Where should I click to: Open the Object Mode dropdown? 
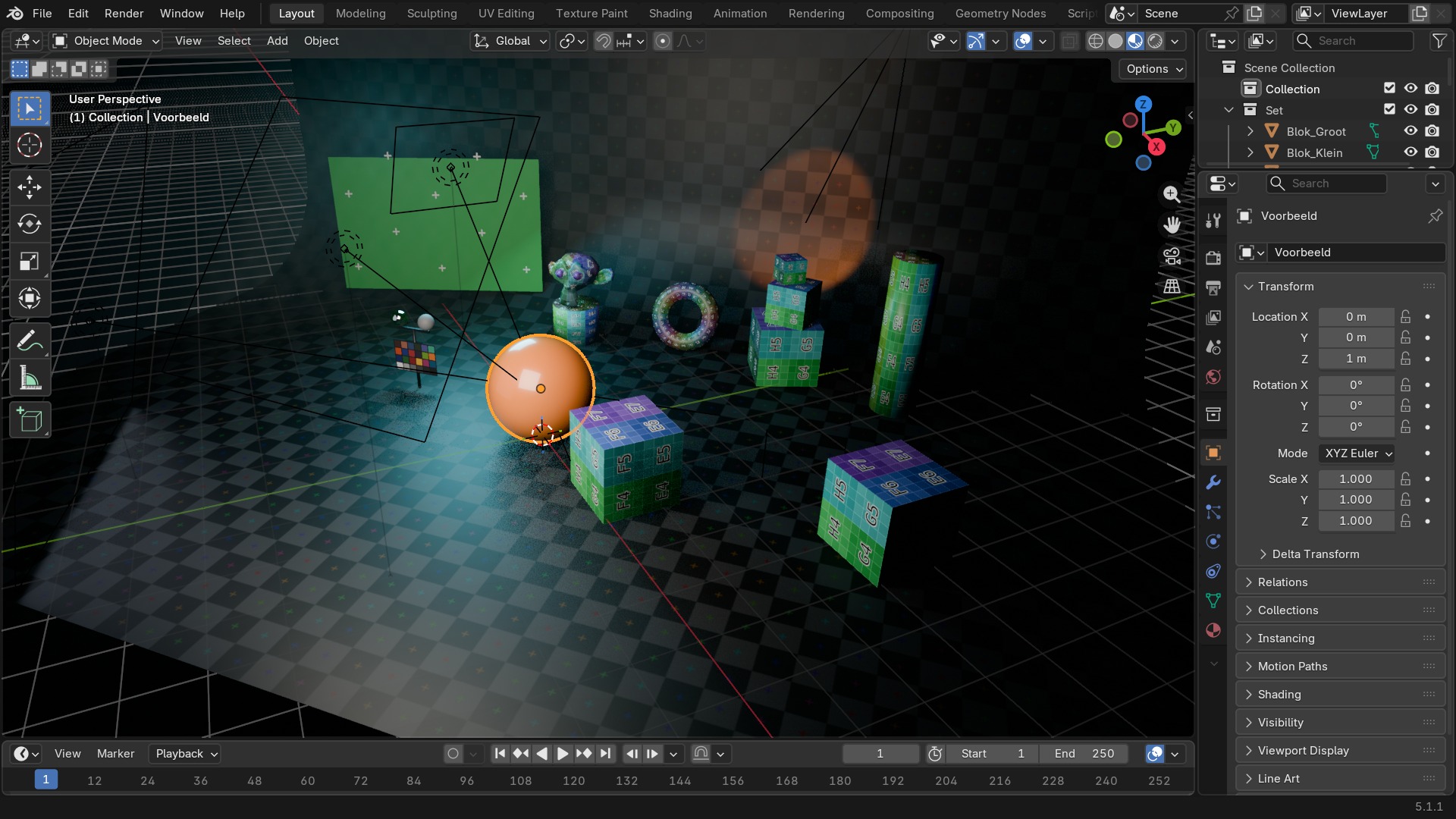pos(107,41)
